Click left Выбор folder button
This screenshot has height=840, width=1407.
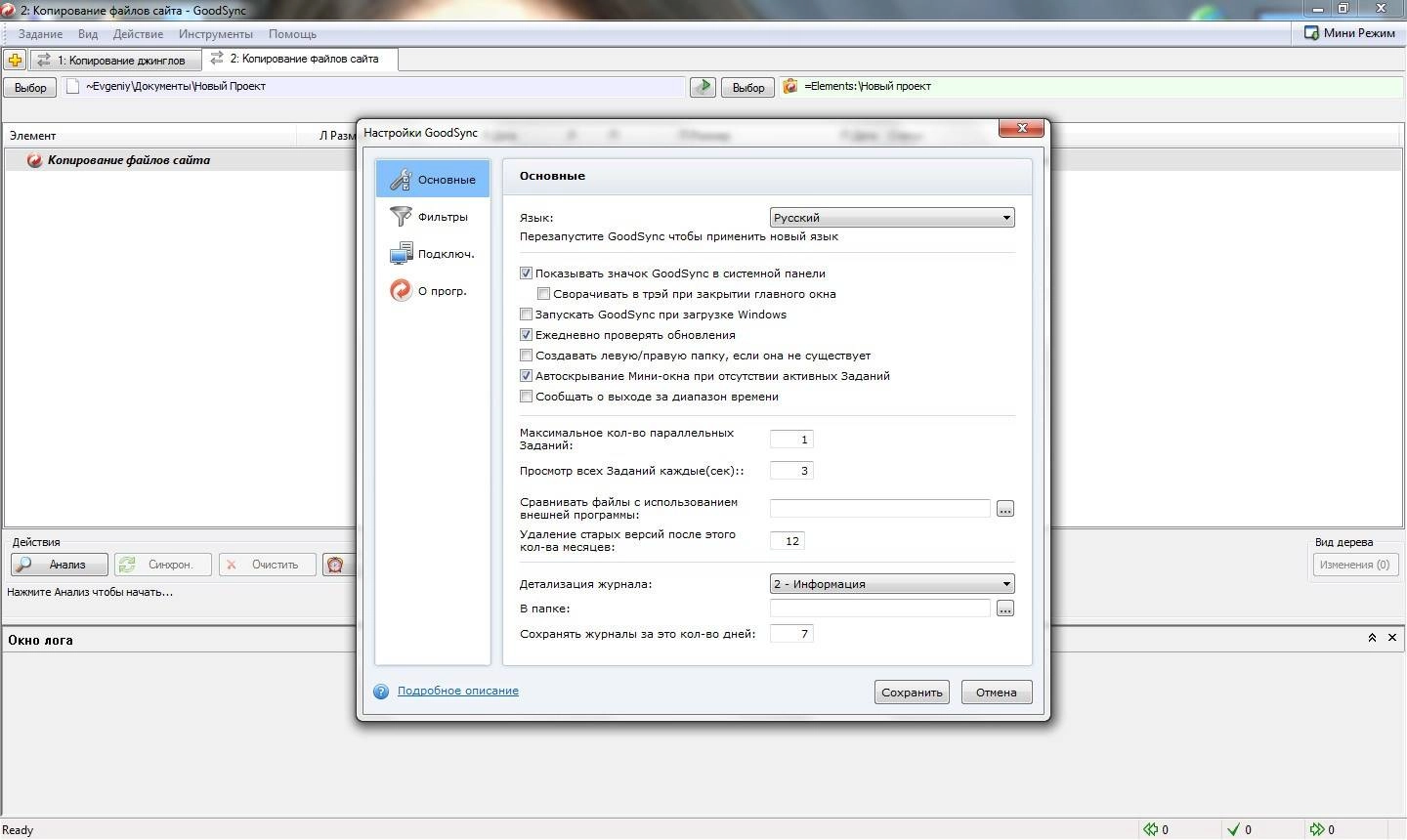(30, 88)
